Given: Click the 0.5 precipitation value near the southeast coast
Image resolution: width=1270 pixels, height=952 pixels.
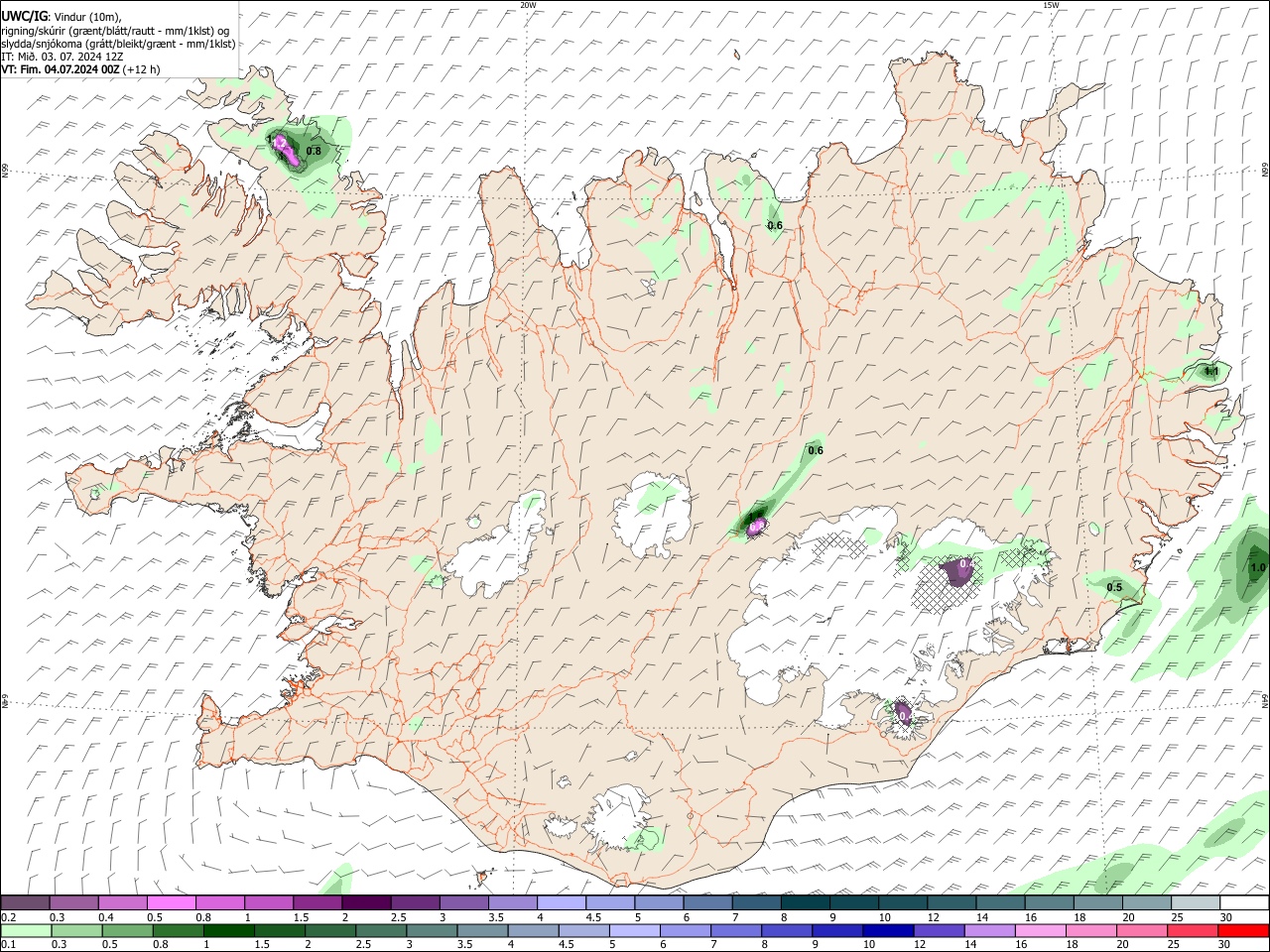Looking at the screenshot, I should pyautogui.click(x=1114, y=587).
